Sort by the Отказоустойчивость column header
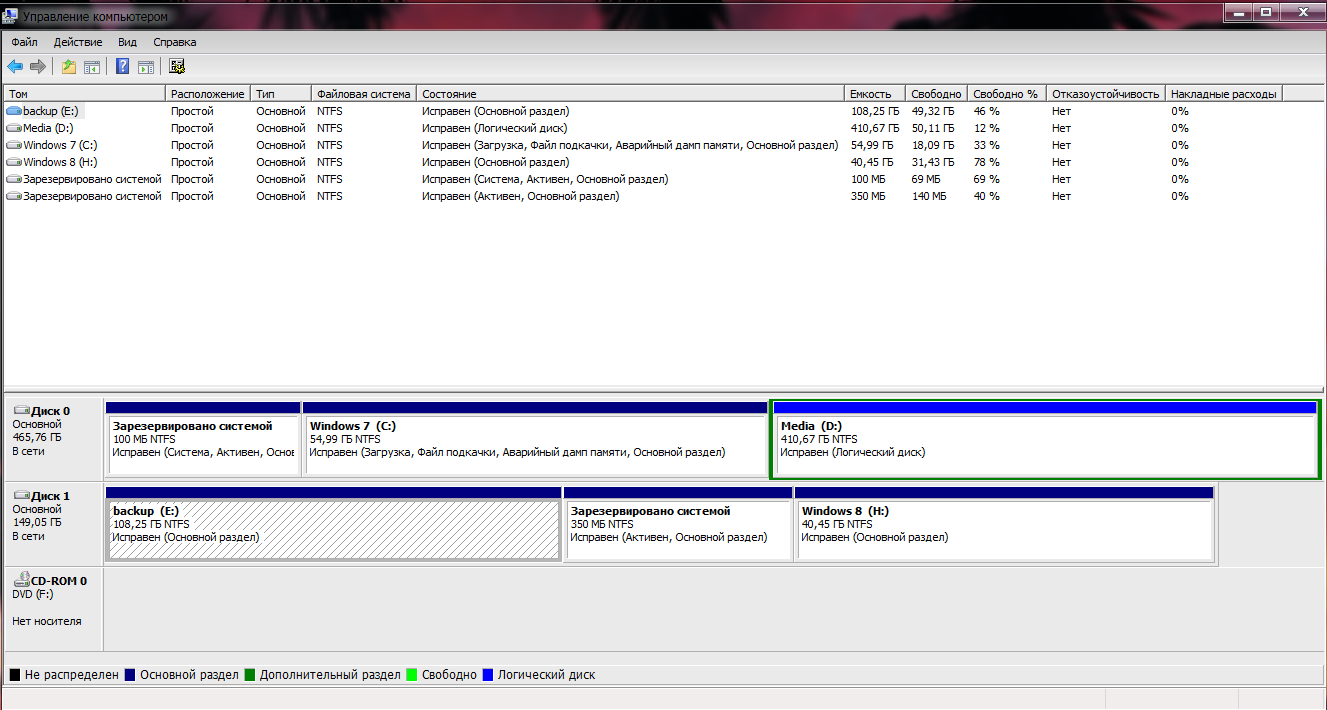 (1106, 94)
